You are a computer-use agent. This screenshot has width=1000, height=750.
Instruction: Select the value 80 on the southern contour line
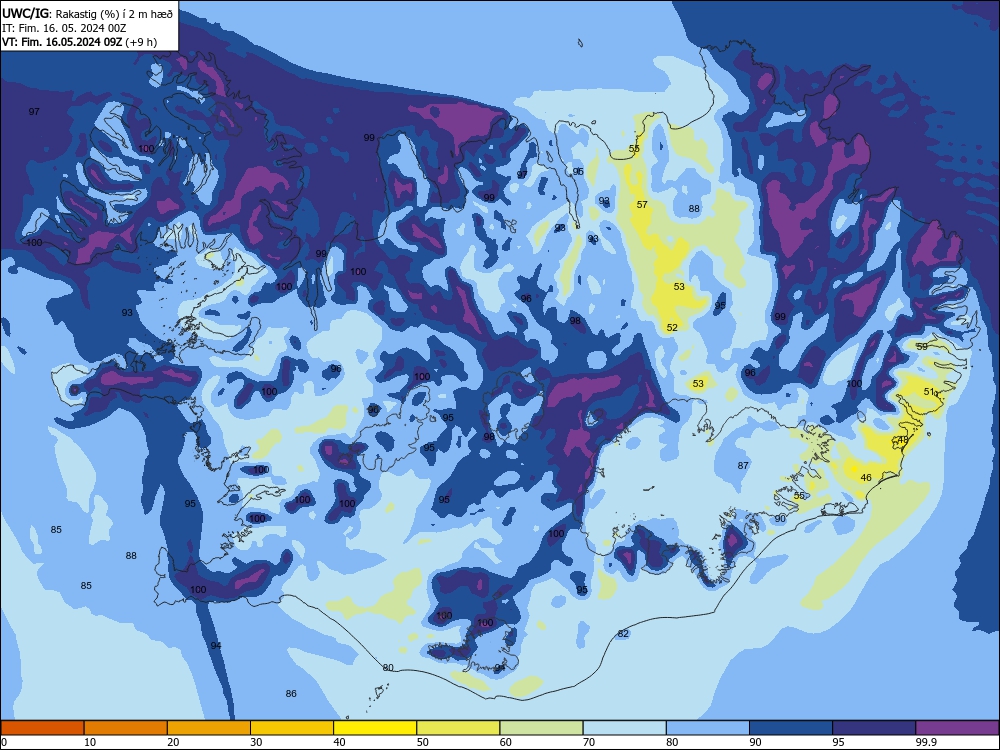tap(388, 668)
